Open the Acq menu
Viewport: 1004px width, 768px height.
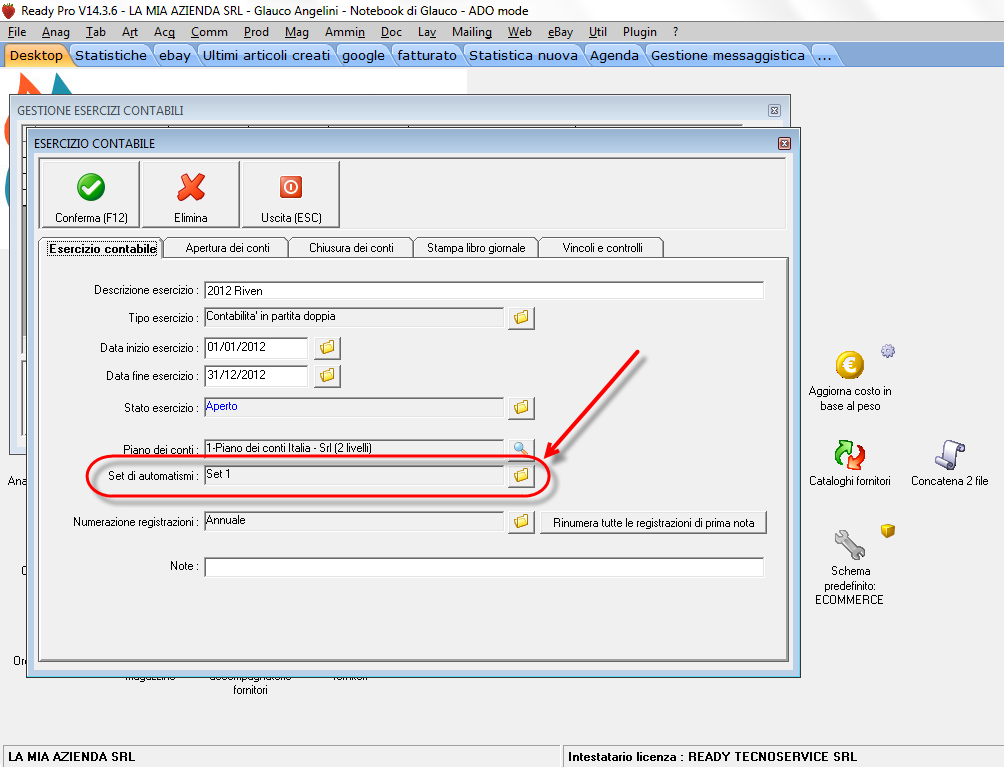pyautogui.click(x=164, y=32)
